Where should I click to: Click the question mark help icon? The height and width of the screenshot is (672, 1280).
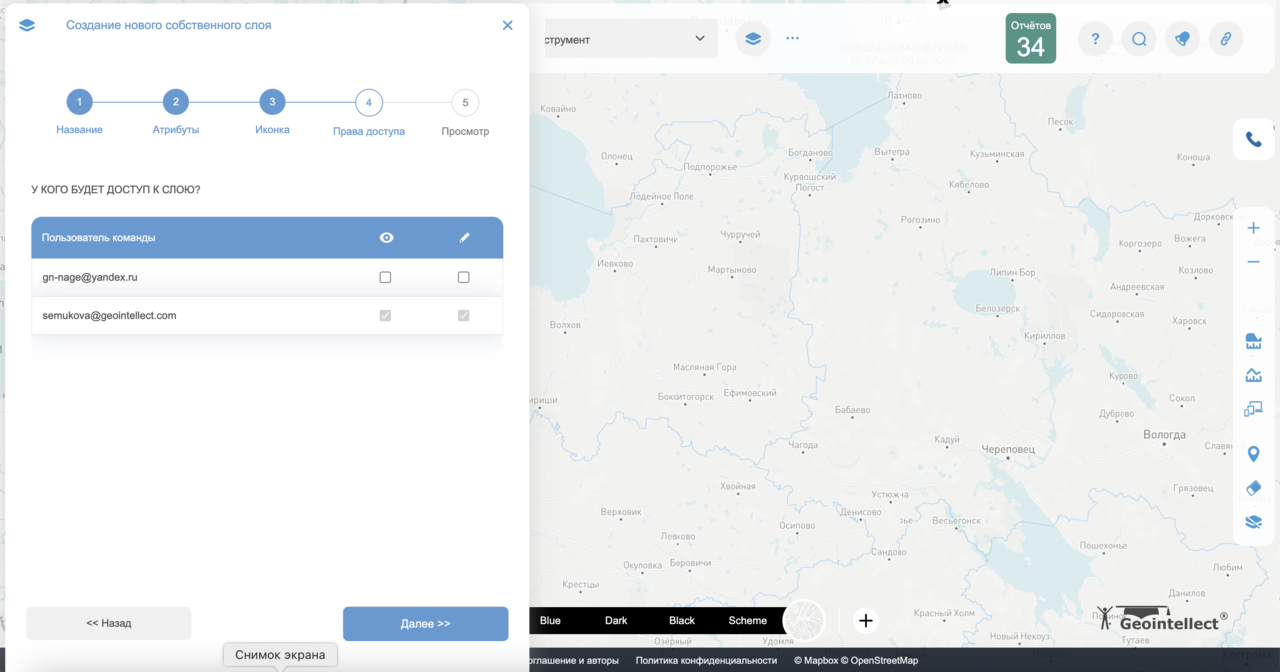pos(1094,38)
